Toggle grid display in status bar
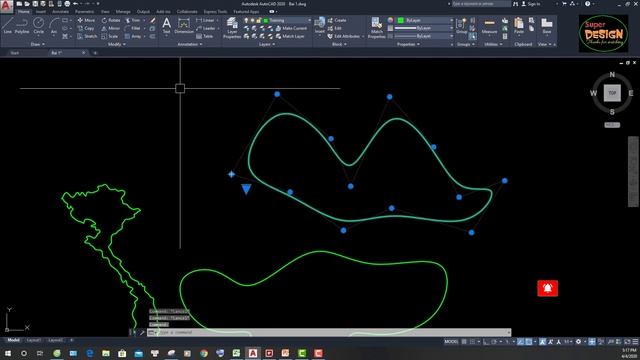640x360 pixels. (x=464, y=342)
